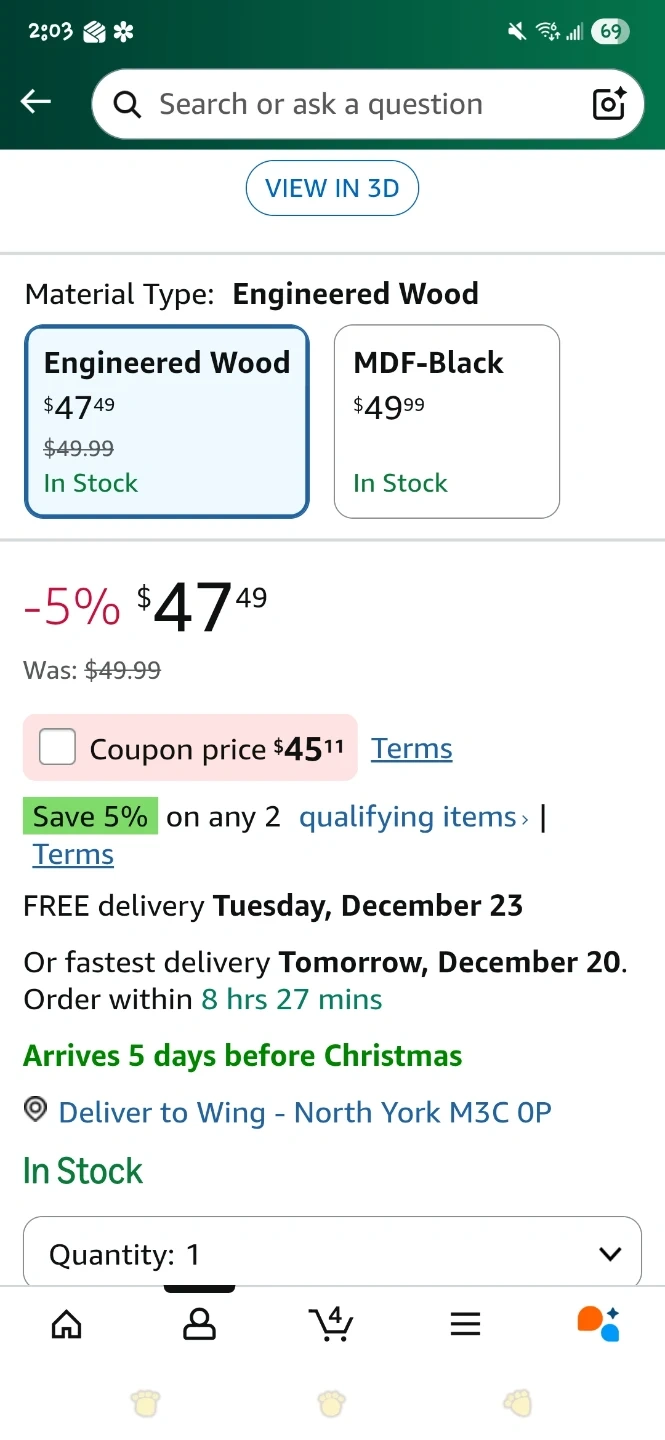Go to Home tab icon
This screenshot has width=665, height=1440.
66,1324
